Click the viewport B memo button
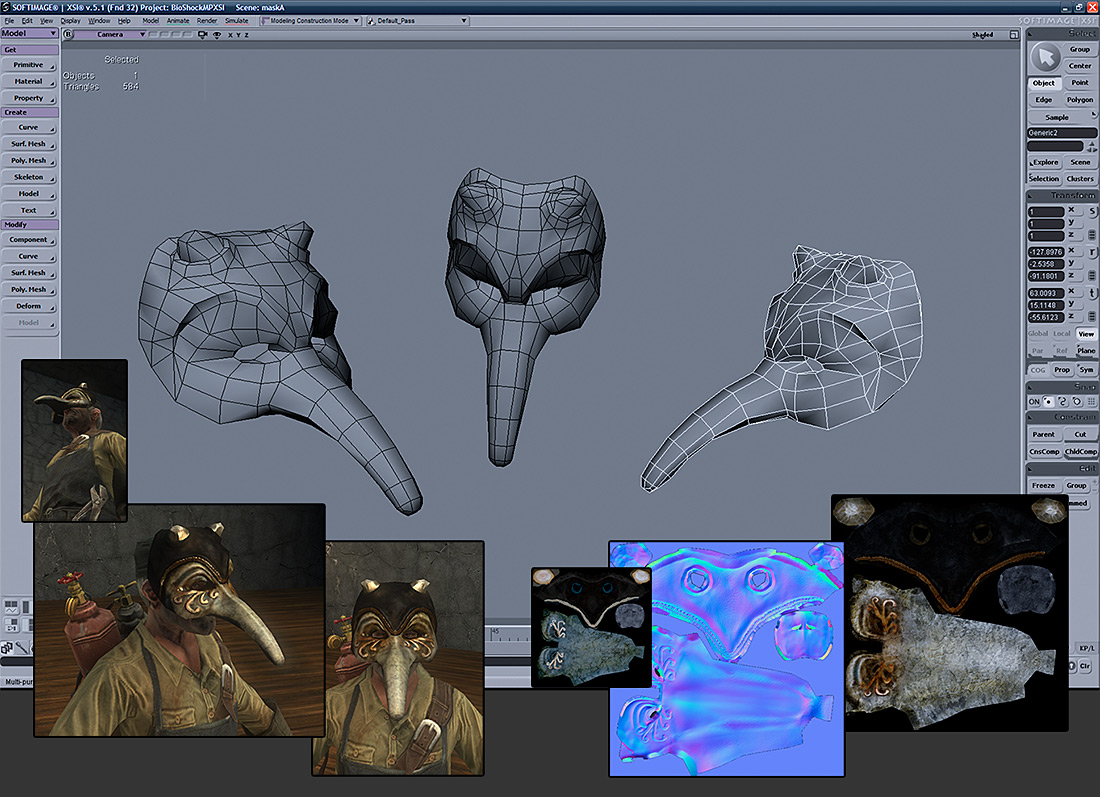This screenshot has height=797, width=1100. (x=68, y=34)
